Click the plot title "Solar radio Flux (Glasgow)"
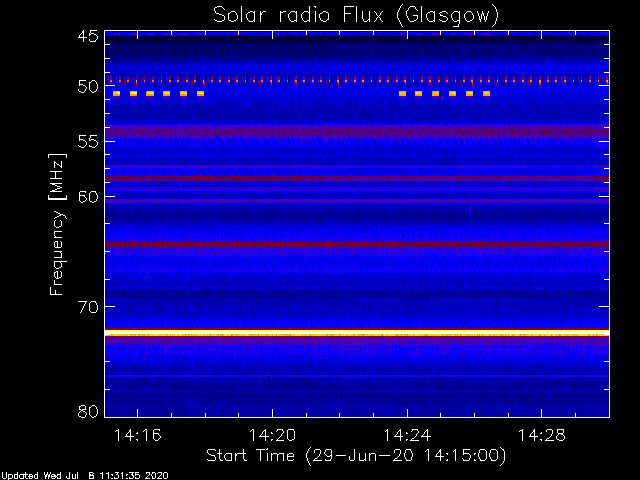The height and width of the screenshot is (480, 640). [356, 16]
